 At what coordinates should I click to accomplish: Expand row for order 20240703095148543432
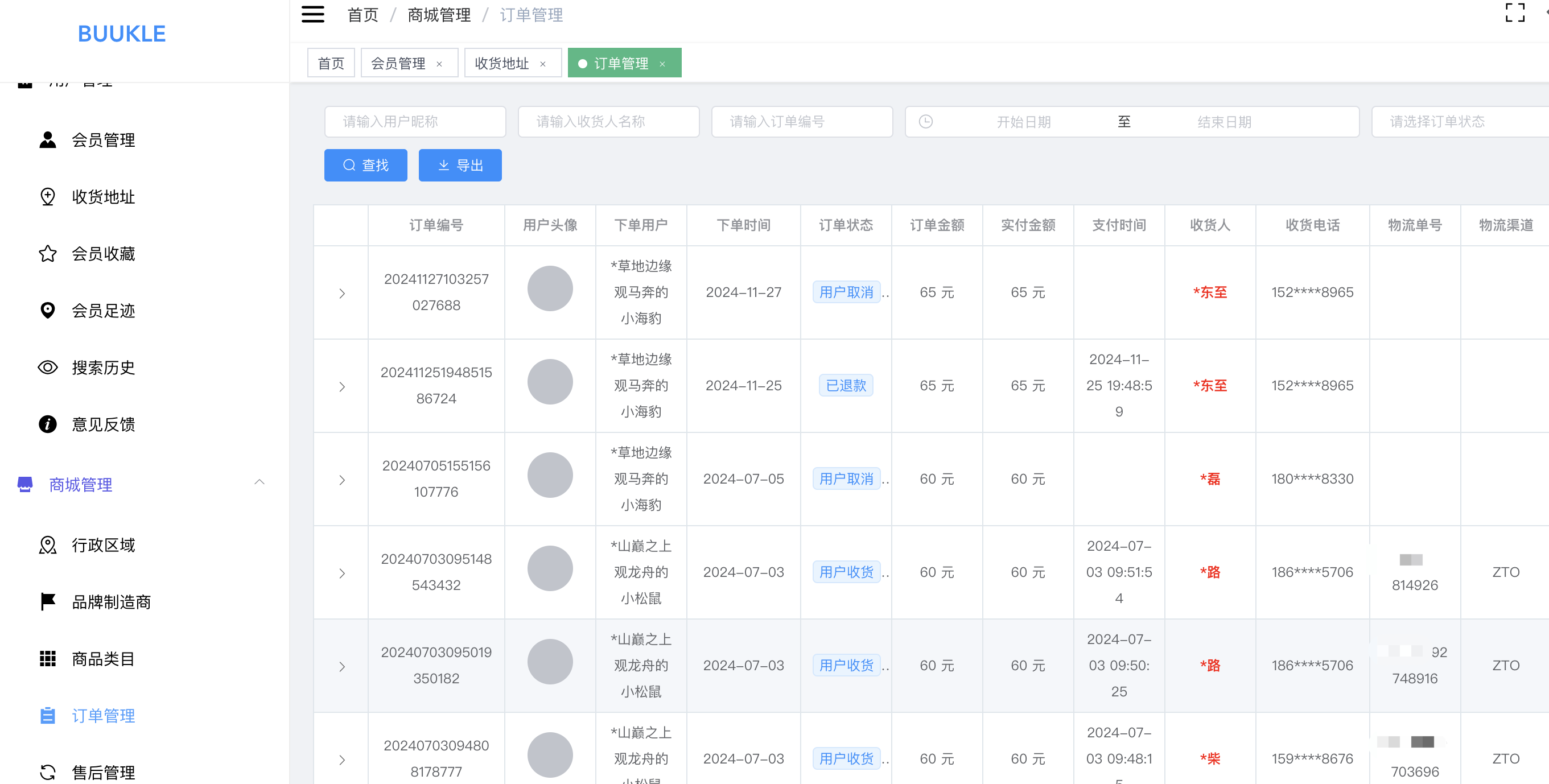(x=341, y=573)
